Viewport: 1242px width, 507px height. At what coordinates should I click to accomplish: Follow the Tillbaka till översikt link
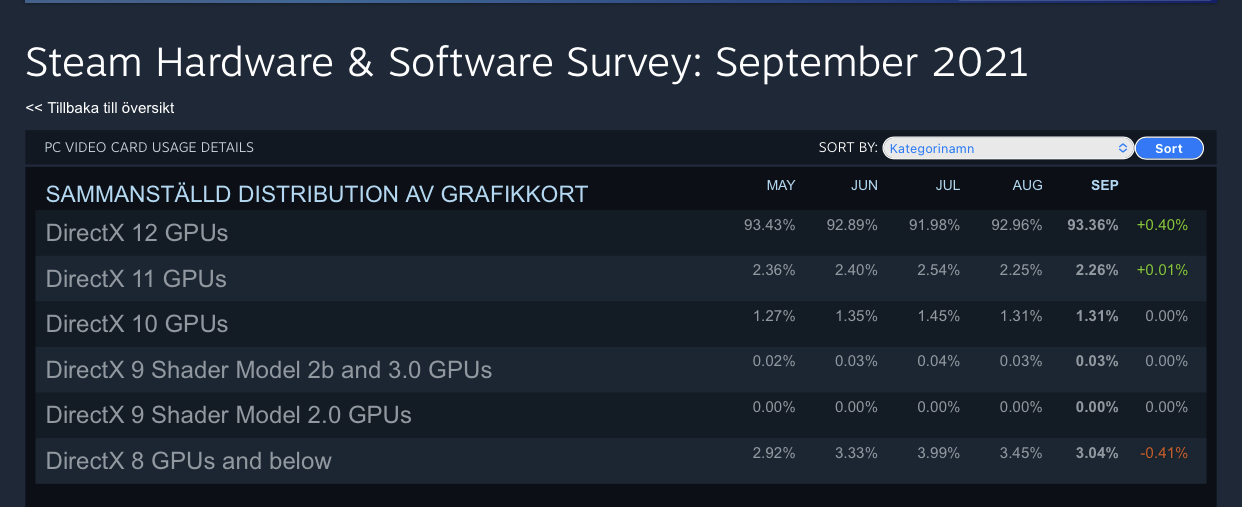(106, 107)
